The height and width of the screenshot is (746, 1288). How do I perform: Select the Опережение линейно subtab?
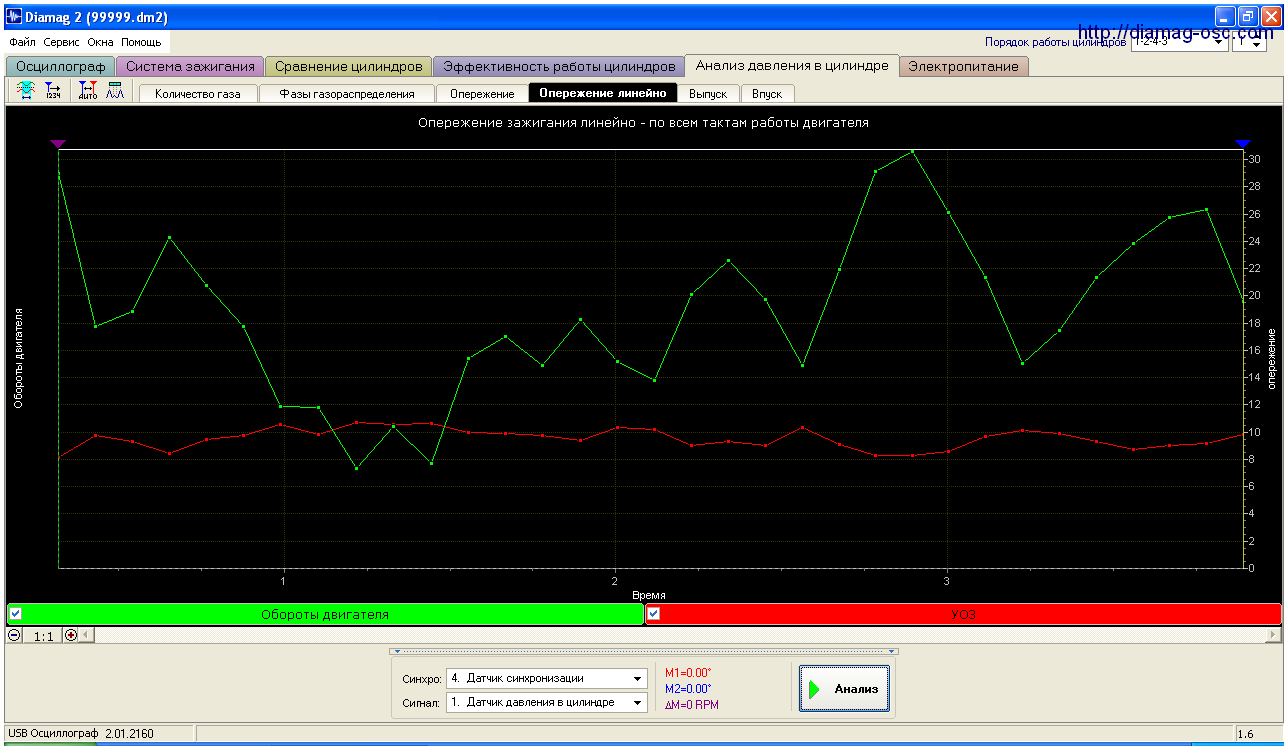click(603, 94)
